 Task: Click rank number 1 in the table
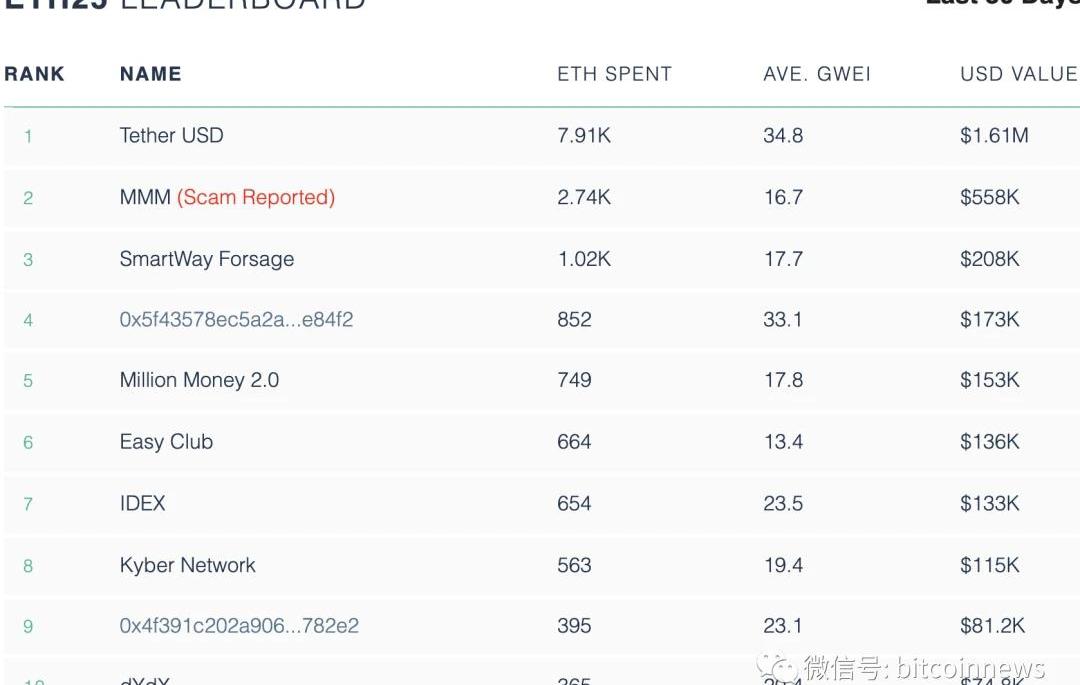pyautogui.click(x=28, y=136)
